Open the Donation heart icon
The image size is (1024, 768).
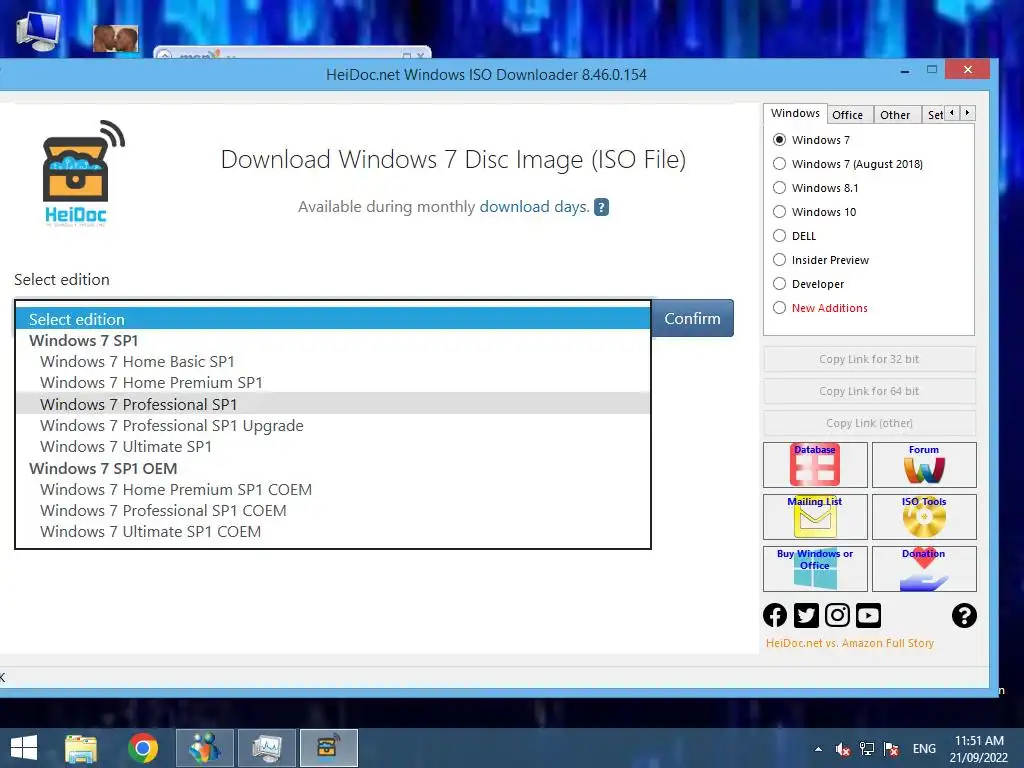coord(924,569)
